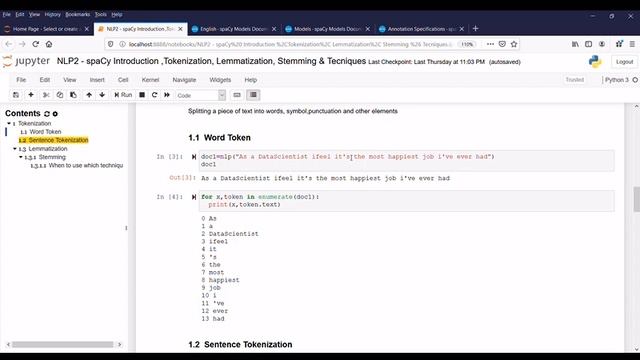Open the Insert menu

97,80
